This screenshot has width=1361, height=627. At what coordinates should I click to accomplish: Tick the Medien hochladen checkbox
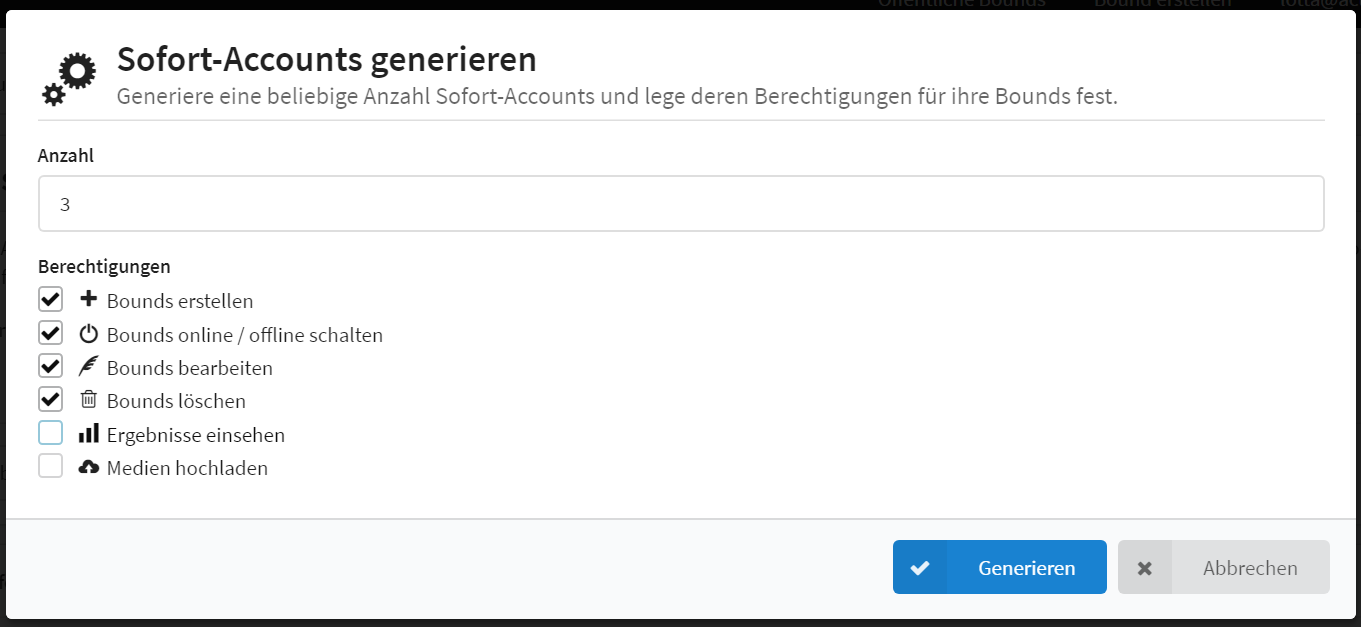(x=51, y=466)
